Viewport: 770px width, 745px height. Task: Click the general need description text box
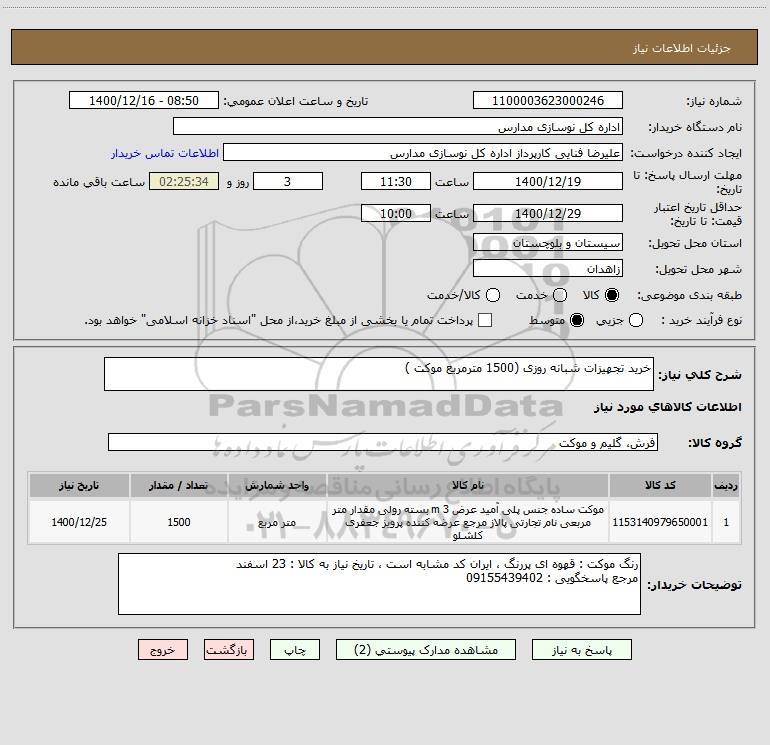click(x=379, y=374)
